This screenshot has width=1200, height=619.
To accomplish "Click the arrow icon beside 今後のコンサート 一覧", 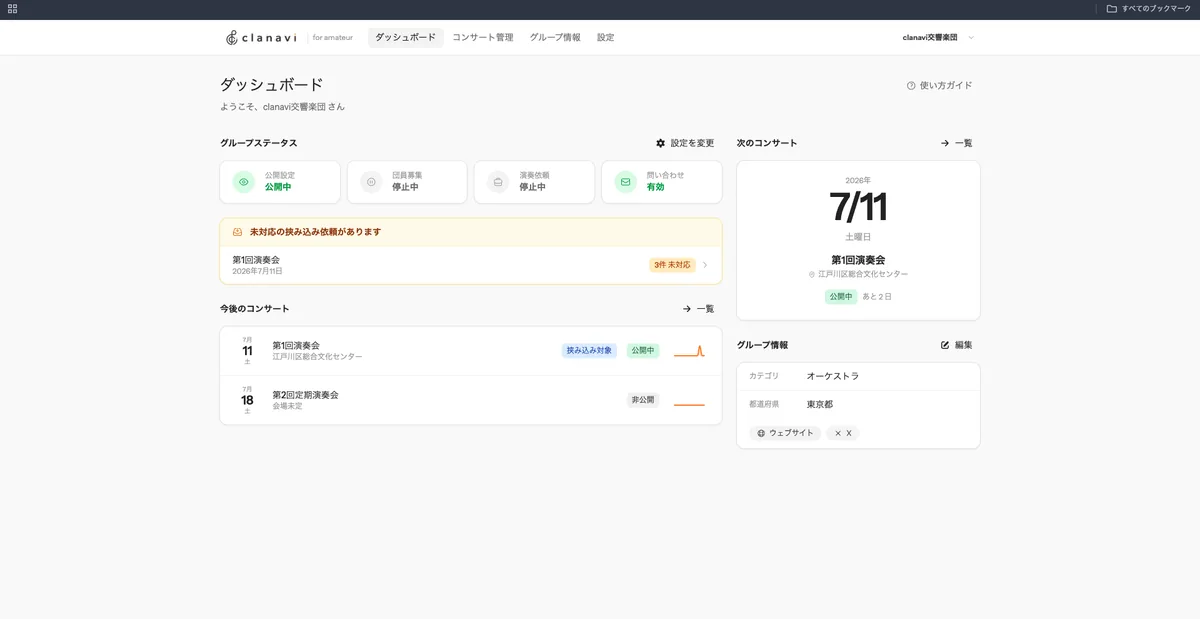I will 687,309.
